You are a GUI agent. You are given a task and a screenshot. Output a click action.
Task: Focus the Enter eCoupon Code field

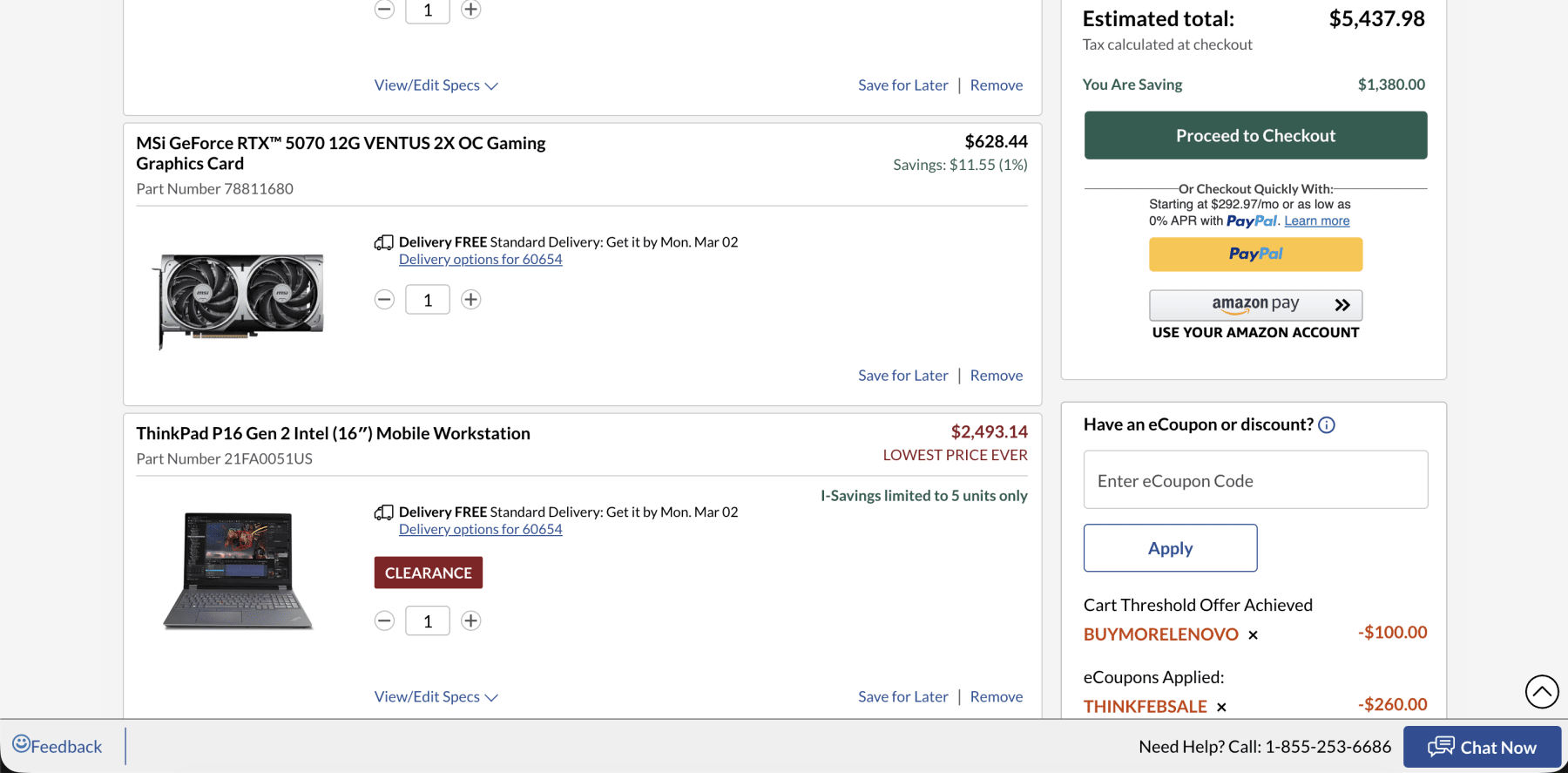click(1255, 480)
